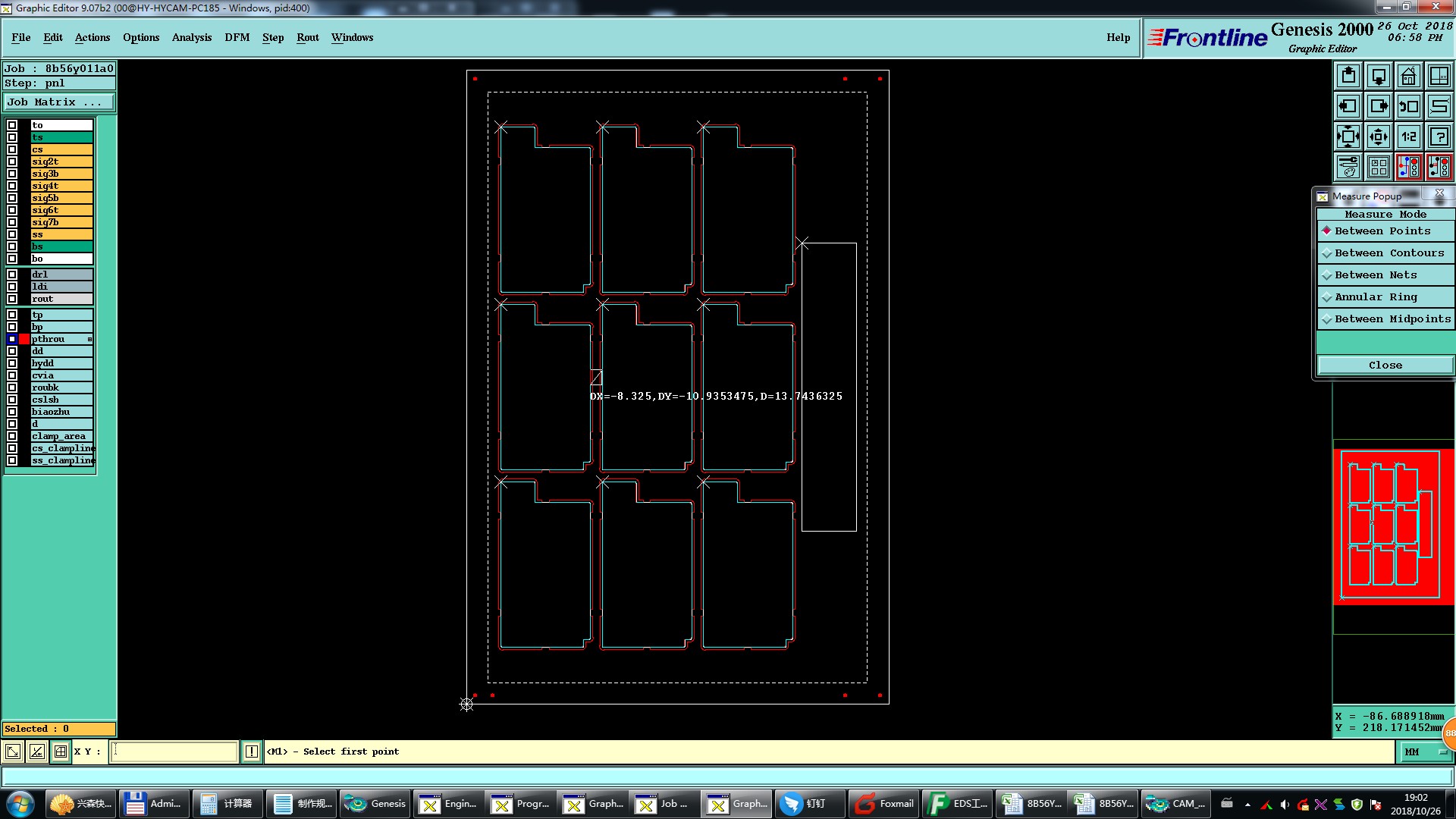Screen dimensions: 1456x819
Task: Open the Help menu
Action: (x=1118, y=38)
